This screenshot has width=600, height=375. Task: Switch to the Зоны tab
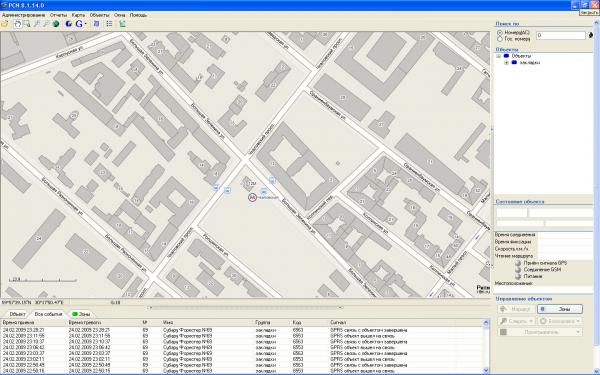pyautogui.click(x=81, y=314)
